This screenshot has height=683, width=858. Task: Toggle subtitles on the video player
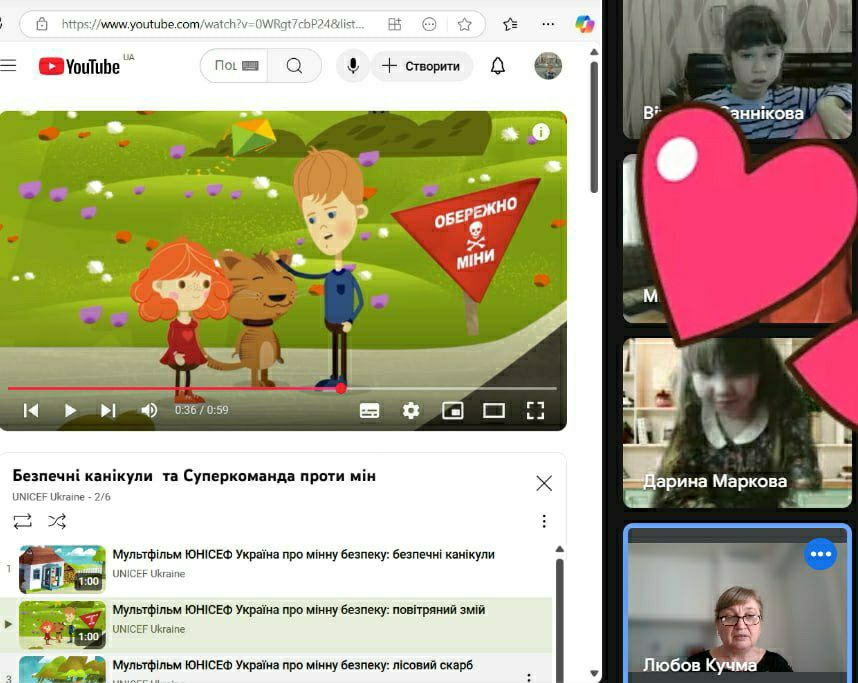pos(369,410)
